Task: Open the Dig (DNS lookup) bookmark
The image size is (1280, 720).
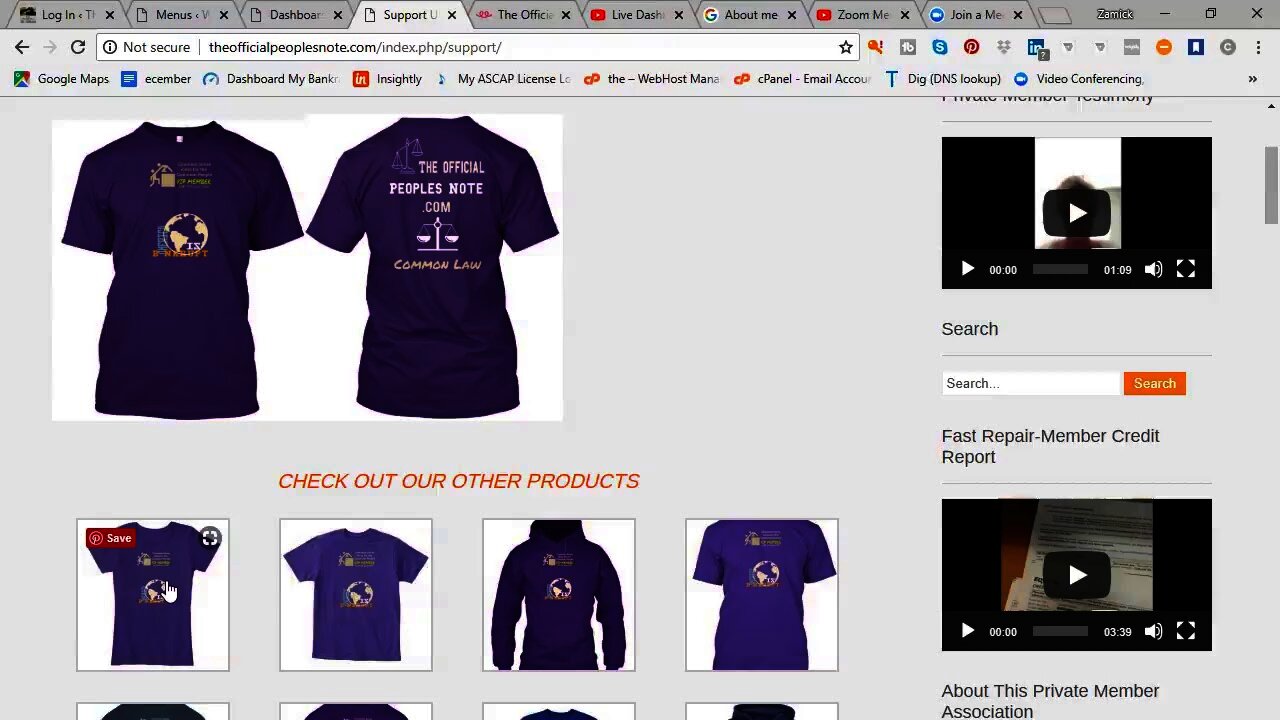Action: click(x=943, y=79)
